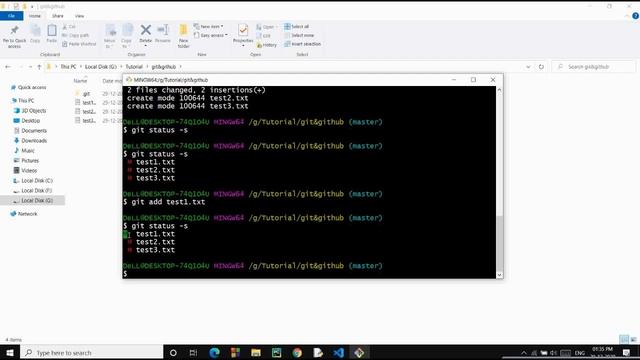Click the taskbar search box

pyautogui.click(x=92, y=353)
